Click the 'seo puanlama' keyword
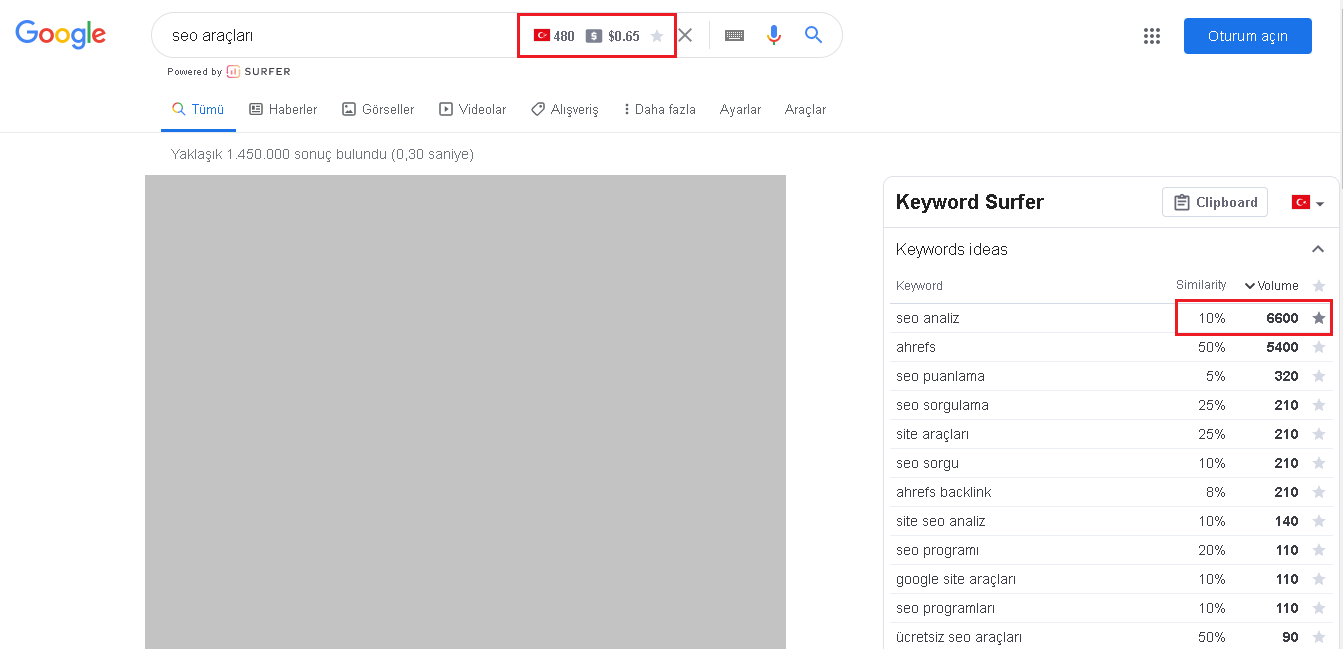 click(940, 376)
